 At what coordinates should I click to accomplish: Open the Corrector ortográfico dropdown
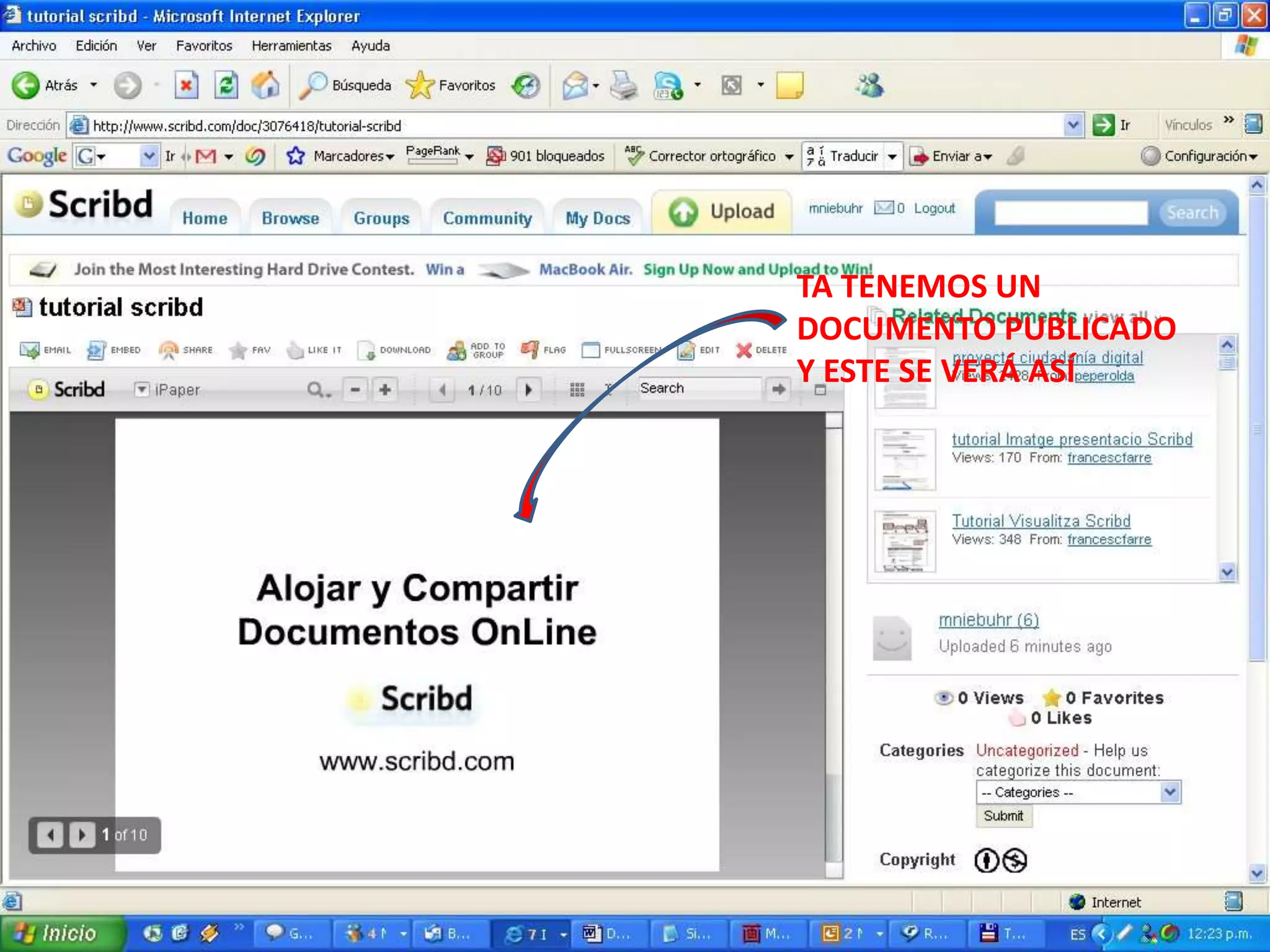click(x=789, y=157)
